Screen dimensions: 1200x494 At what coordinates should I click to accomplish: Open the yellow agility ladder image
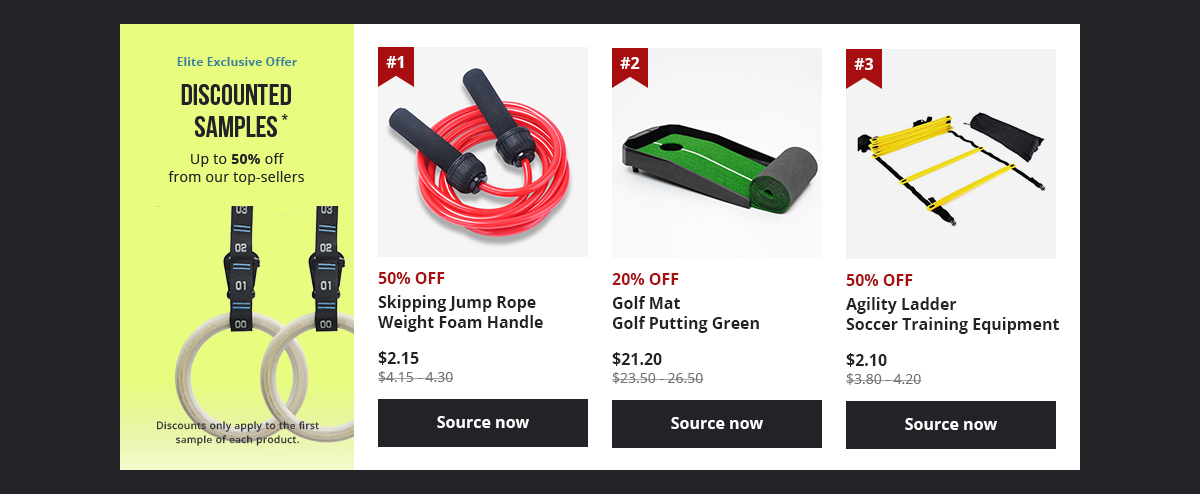coord(951,154)
